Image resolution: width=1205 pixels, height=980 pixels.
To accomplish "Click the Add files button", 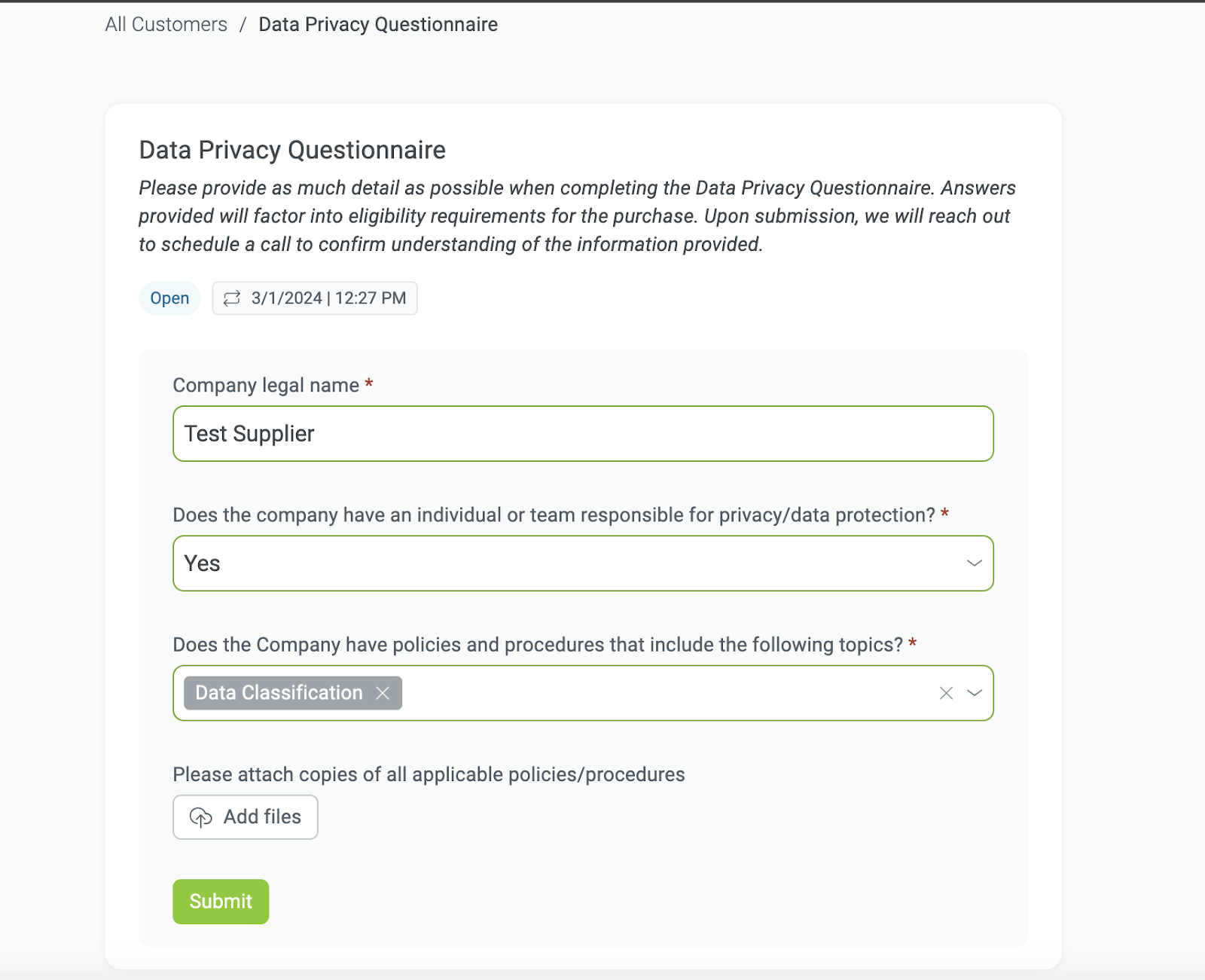I will pos(245,817).
